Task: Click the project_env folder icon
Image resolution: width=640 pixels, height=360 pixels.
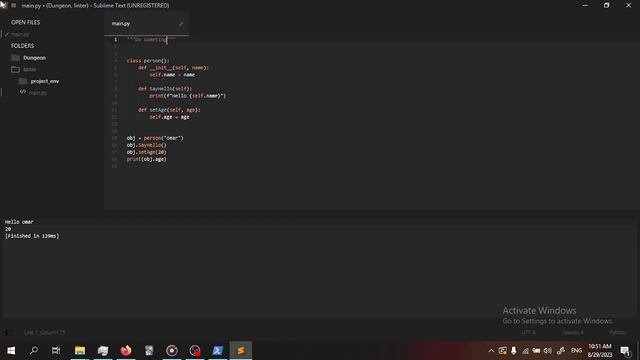Action: pyautogui.click(x=23, y=81)
